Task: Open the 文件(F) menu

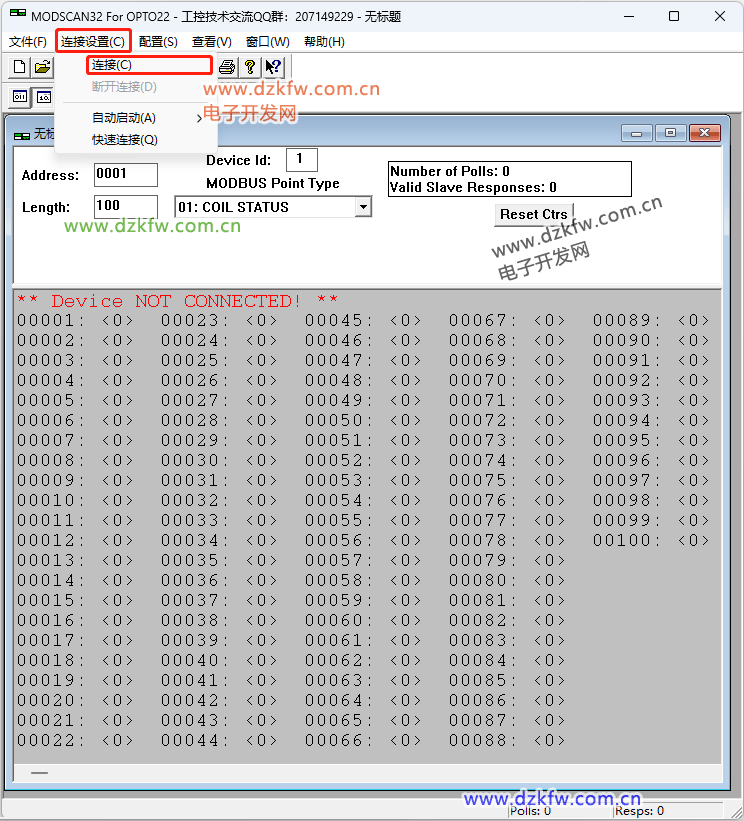Action: (x=27, y=41)
